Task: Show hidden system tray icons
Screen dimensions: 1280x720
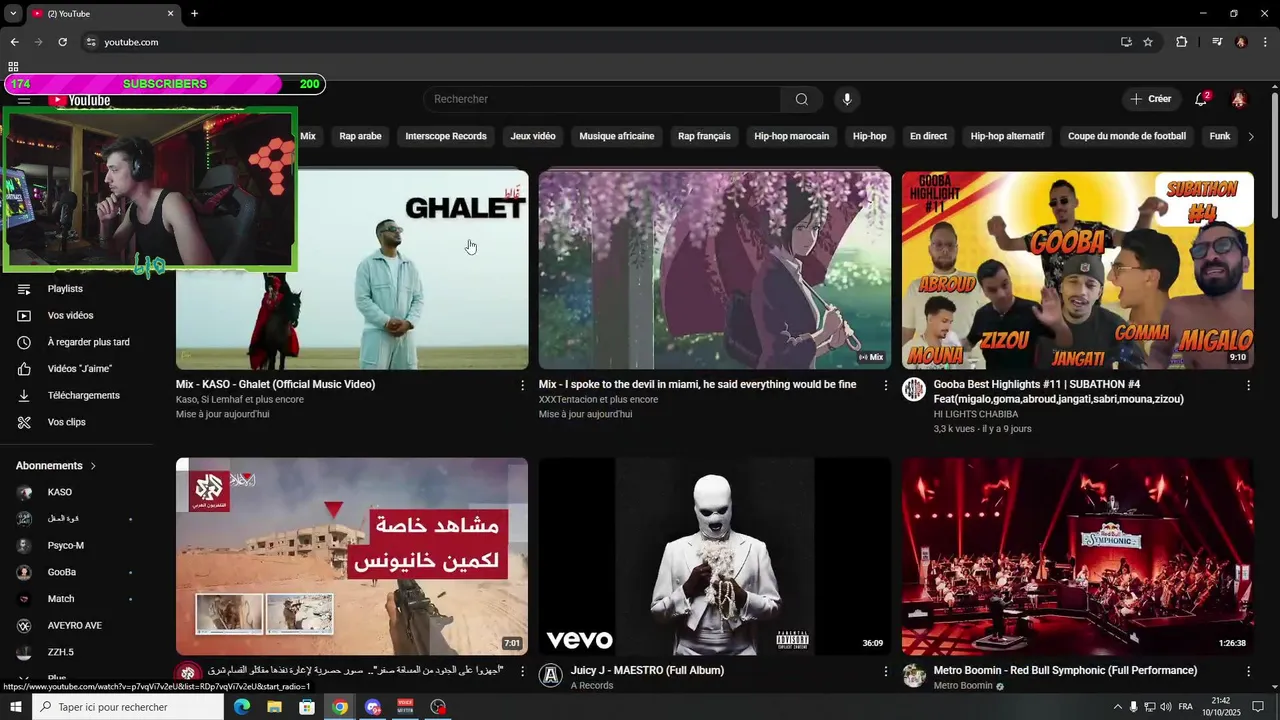Action: (1118, 707)
